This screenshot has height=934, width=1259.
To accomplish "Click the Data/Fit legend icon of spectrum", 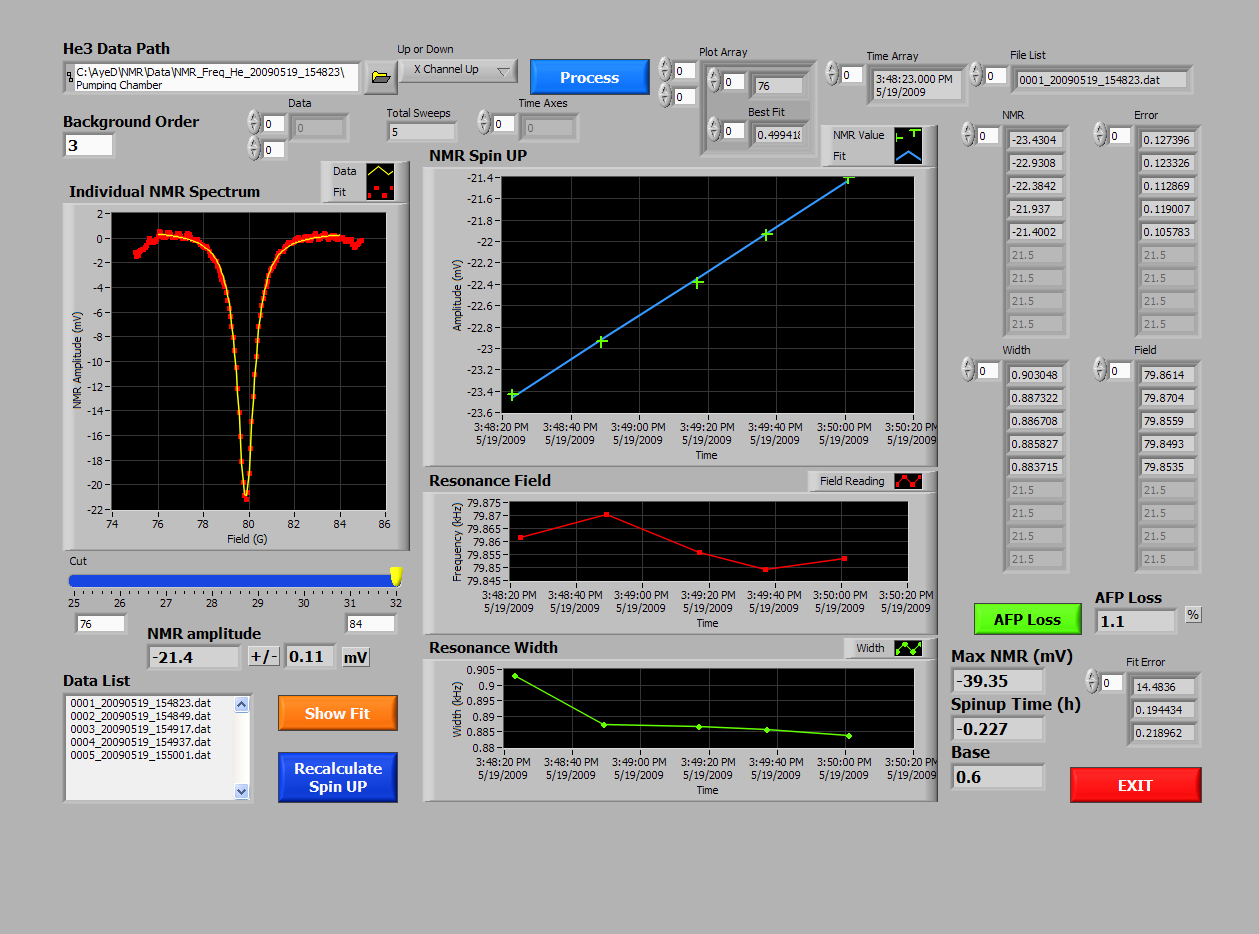I will 379,181.
